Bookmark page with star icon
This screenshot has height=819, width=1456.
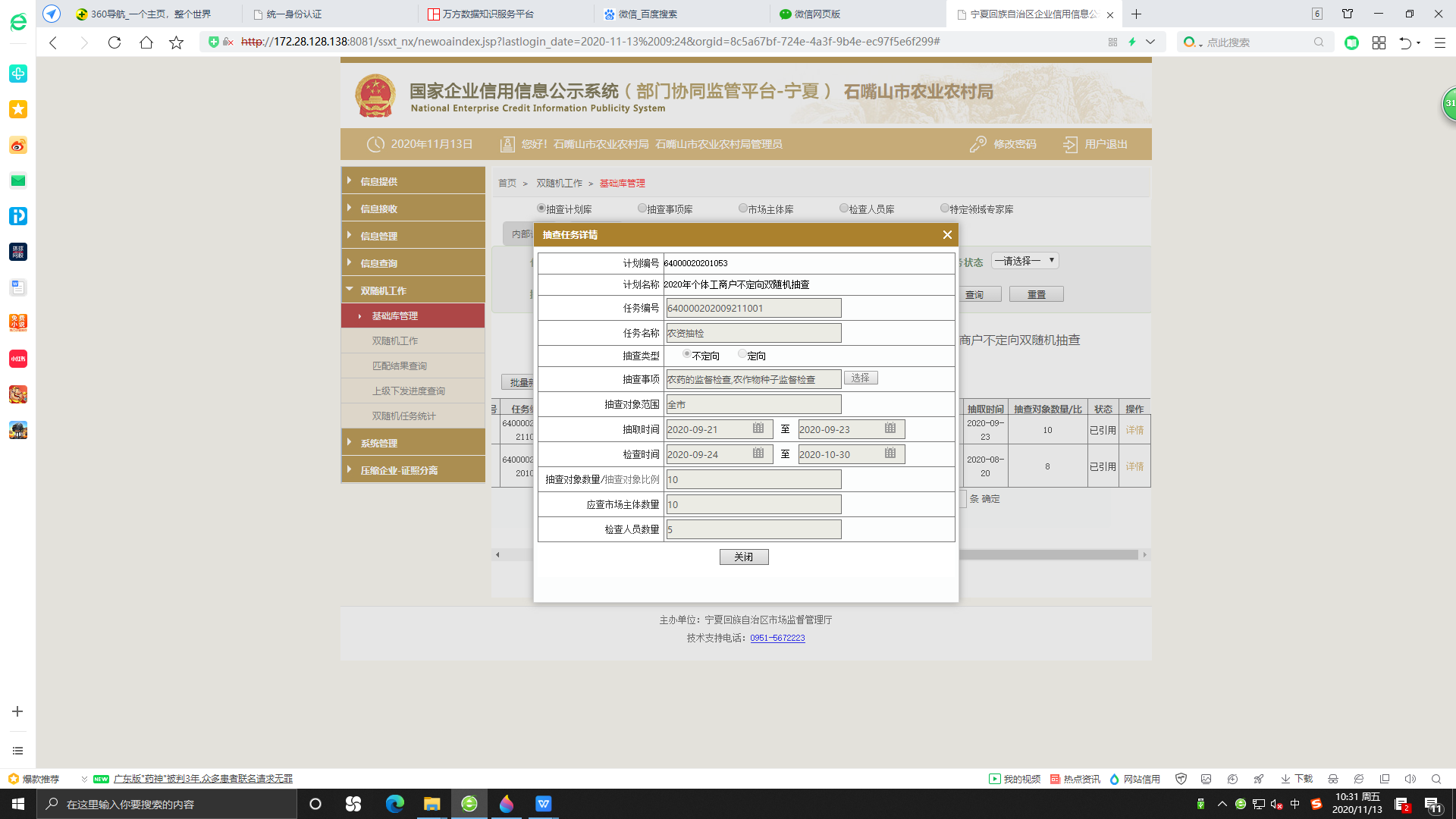176,42
